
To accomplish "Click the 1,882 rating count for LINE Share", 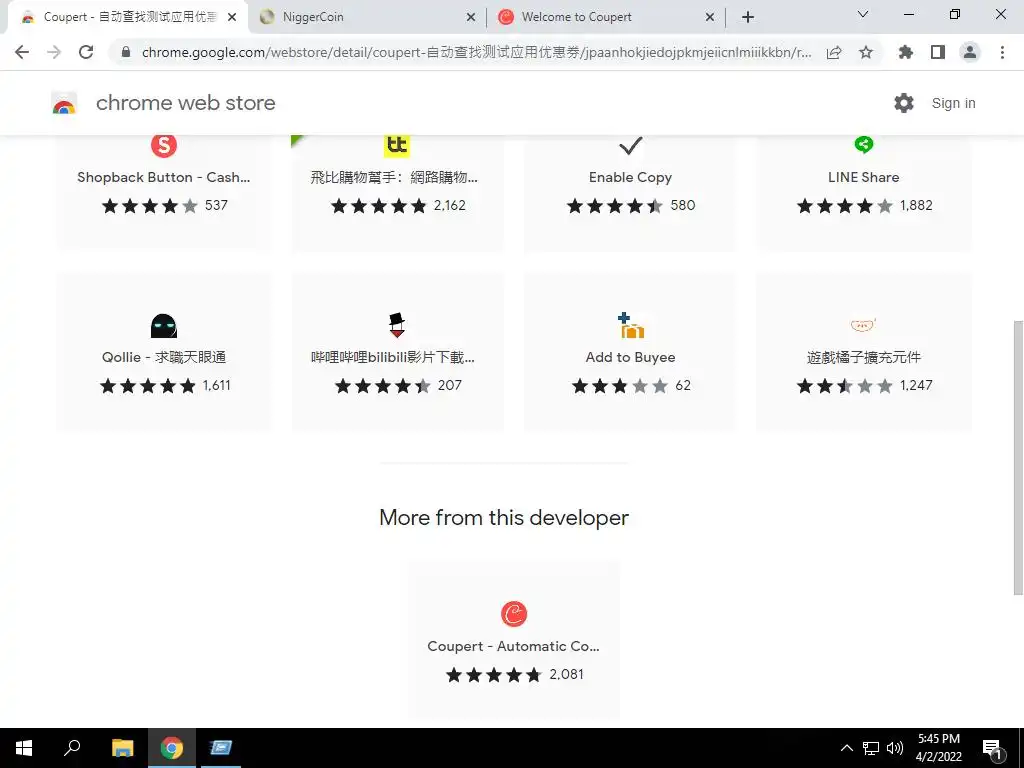I will (916, 206).
